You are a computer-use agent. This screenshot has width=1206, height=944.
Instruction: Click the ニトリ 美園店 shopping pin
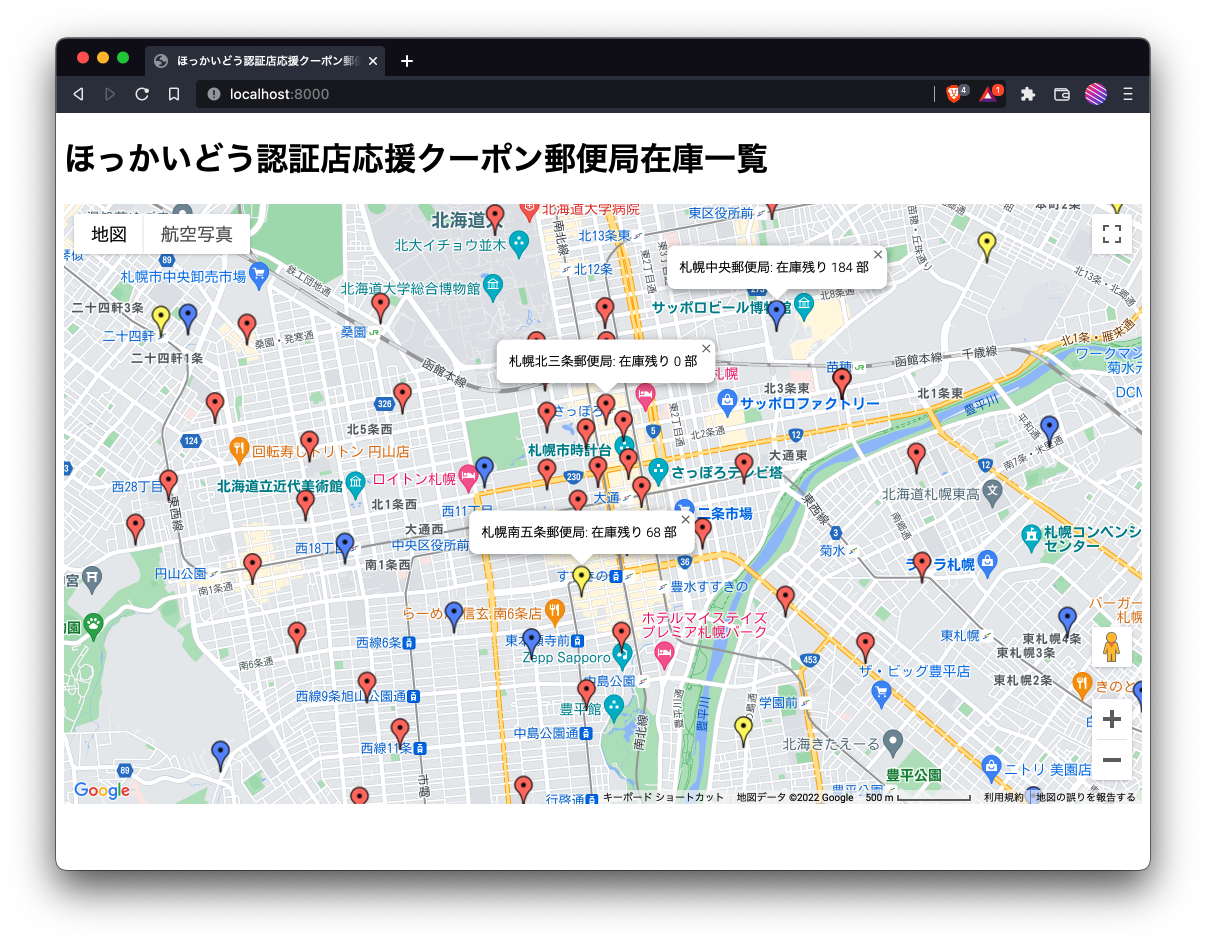991,768
